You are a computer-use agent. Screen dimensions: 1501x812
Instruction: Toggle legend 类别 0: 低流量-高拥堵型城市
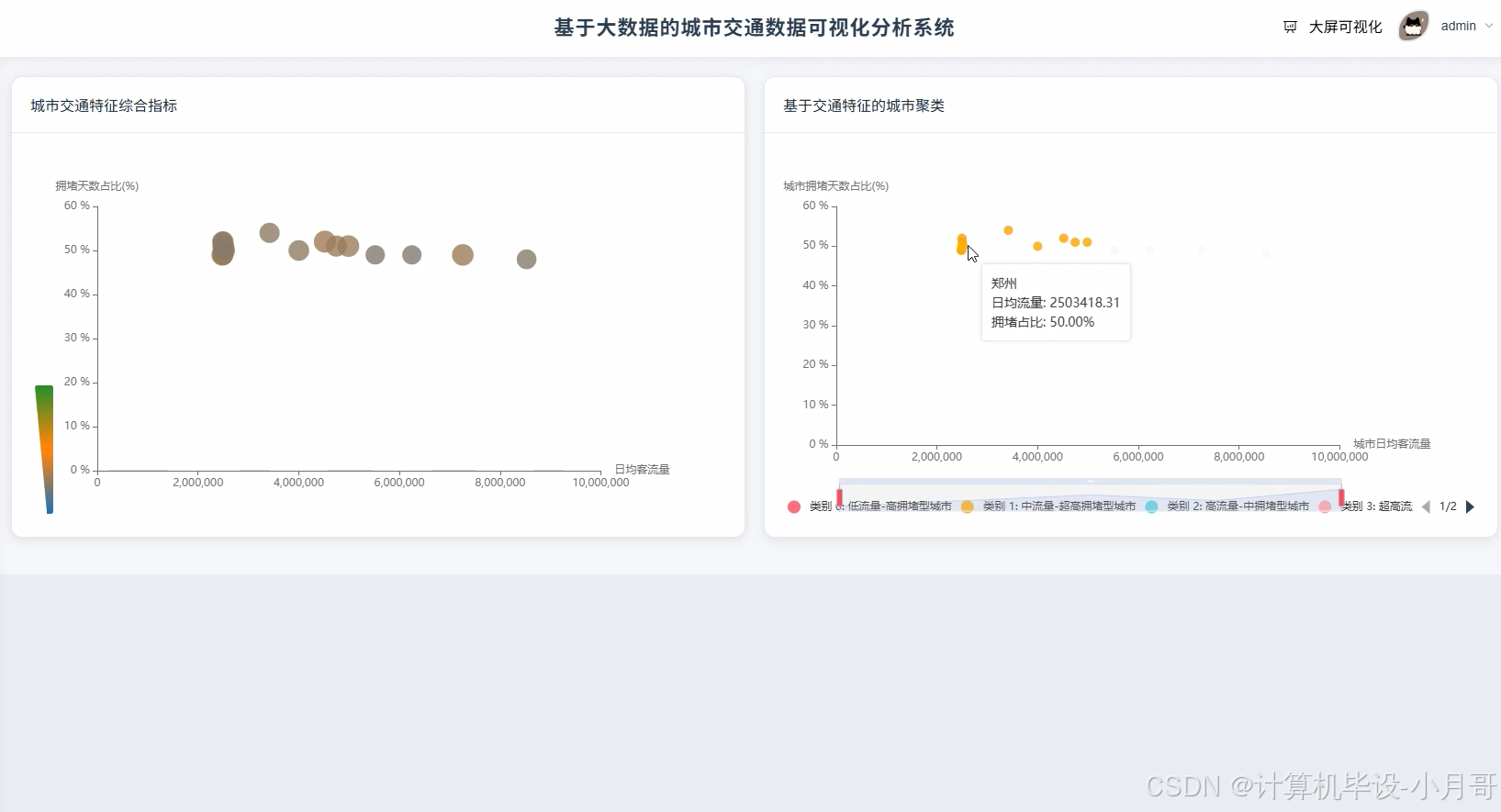[870, 506]
